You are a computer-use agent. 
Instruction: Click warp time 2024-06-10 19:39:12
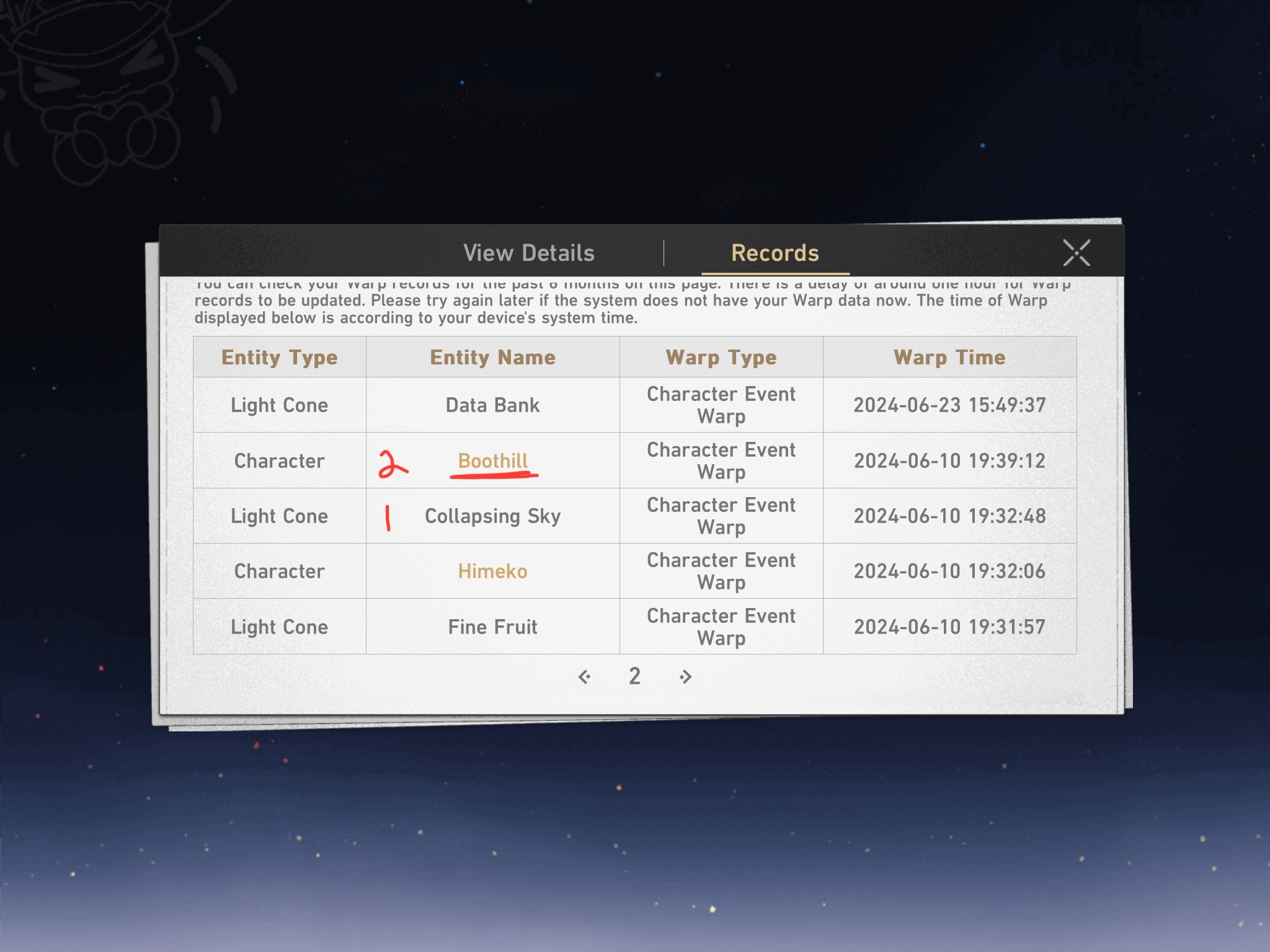[949, 461]
